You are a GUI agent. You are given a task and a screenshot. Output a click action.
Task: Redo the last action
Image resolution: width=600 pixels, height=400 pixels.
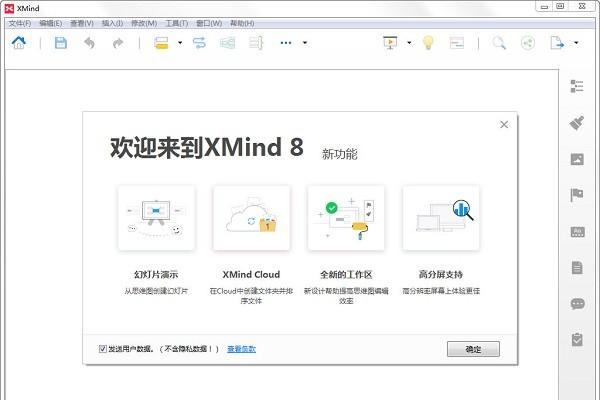118,43
